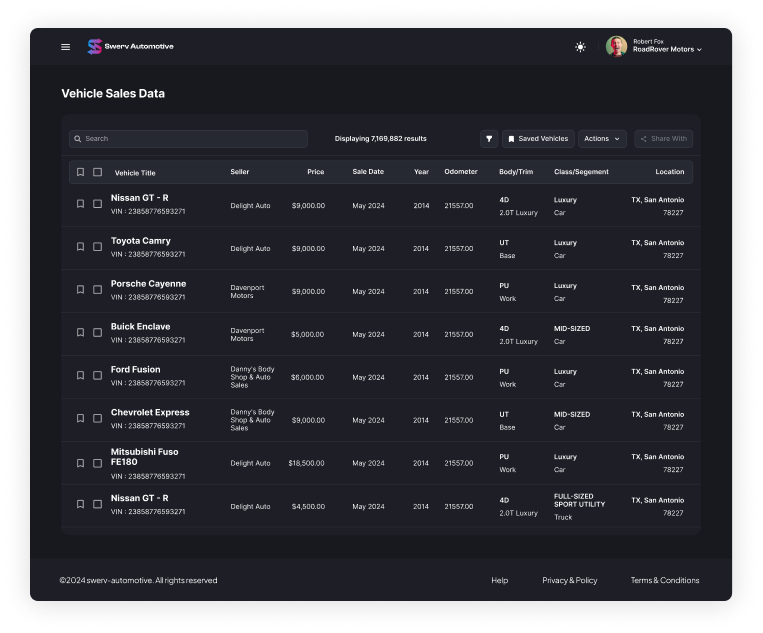Sort by Seller column header
Image resolution: width=763 pixels, height=633 pixels.
click(x=239, y=172)
